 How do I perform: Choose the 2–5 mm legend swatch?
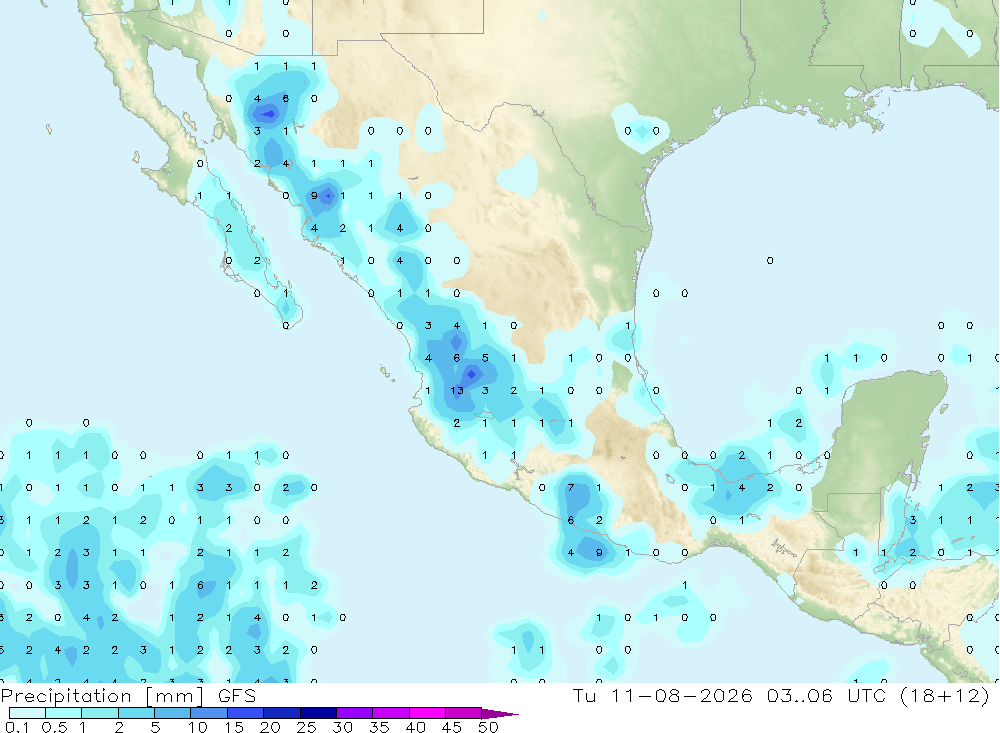tap(136, 713)
